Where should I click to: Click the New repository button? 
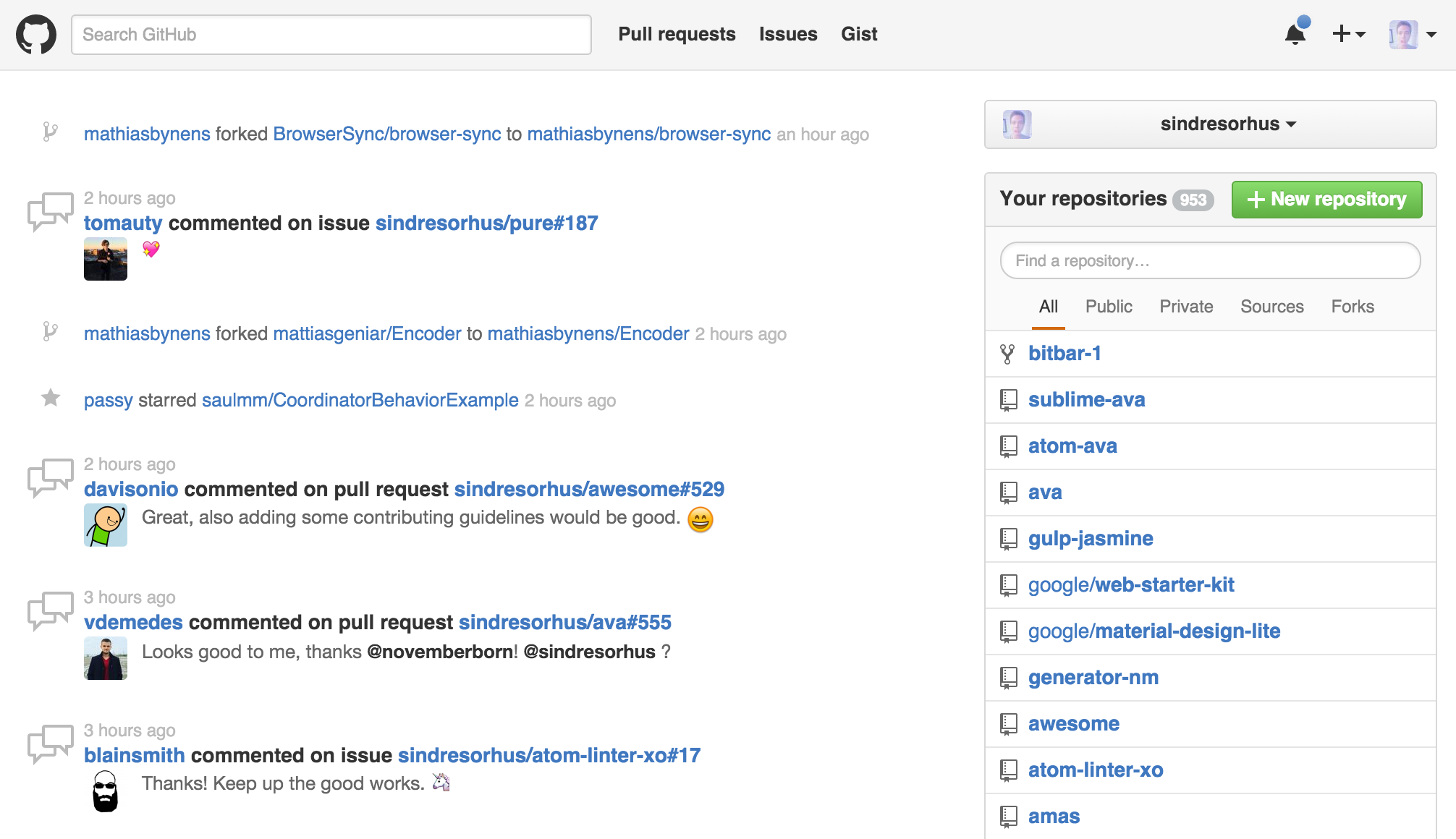1326,200
